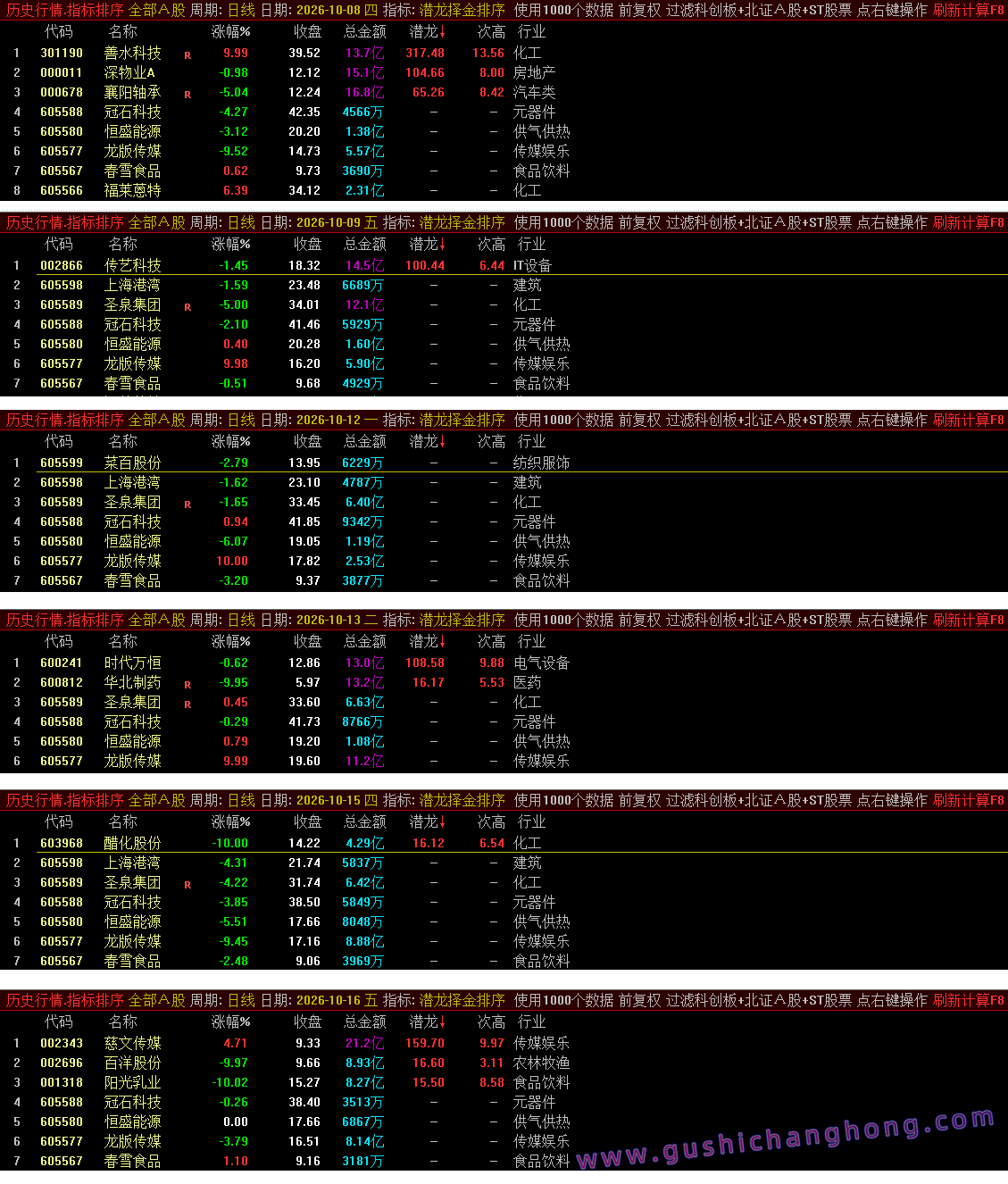
Task: Select the 慈文传媒 stock name
Action: pyautogui.click(x=133, y=1043)
